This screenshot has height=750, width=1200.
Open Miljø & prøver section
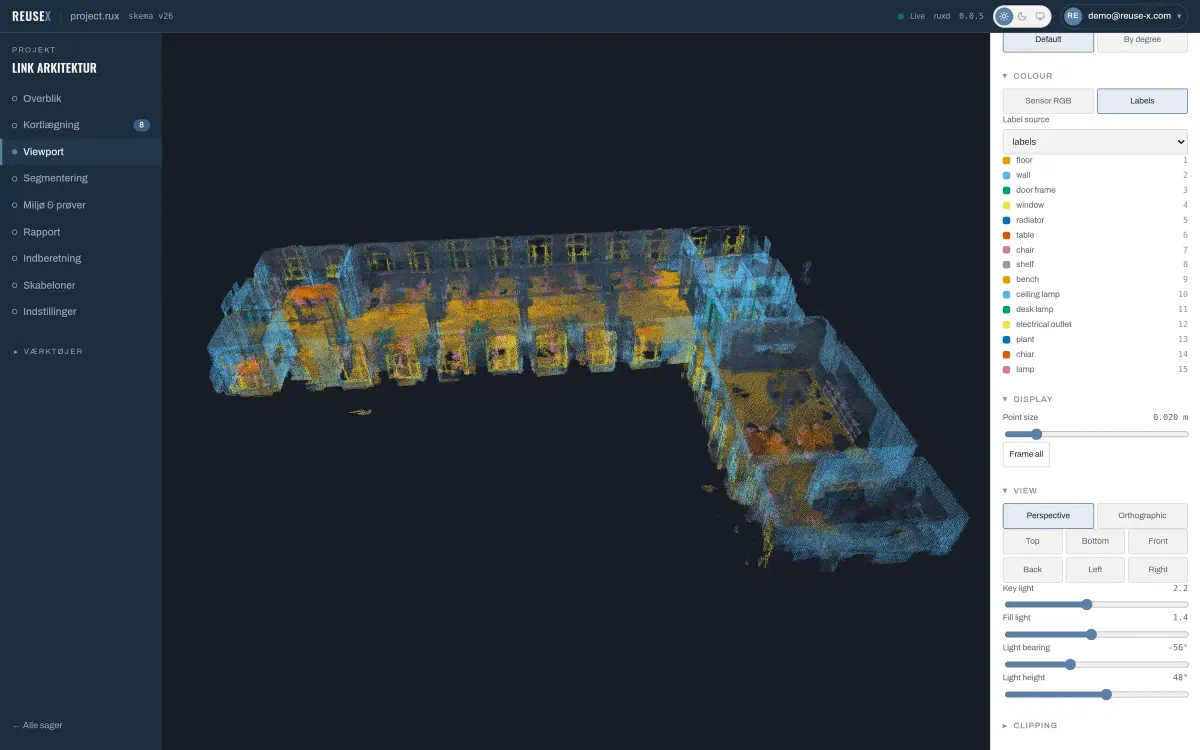81,205
